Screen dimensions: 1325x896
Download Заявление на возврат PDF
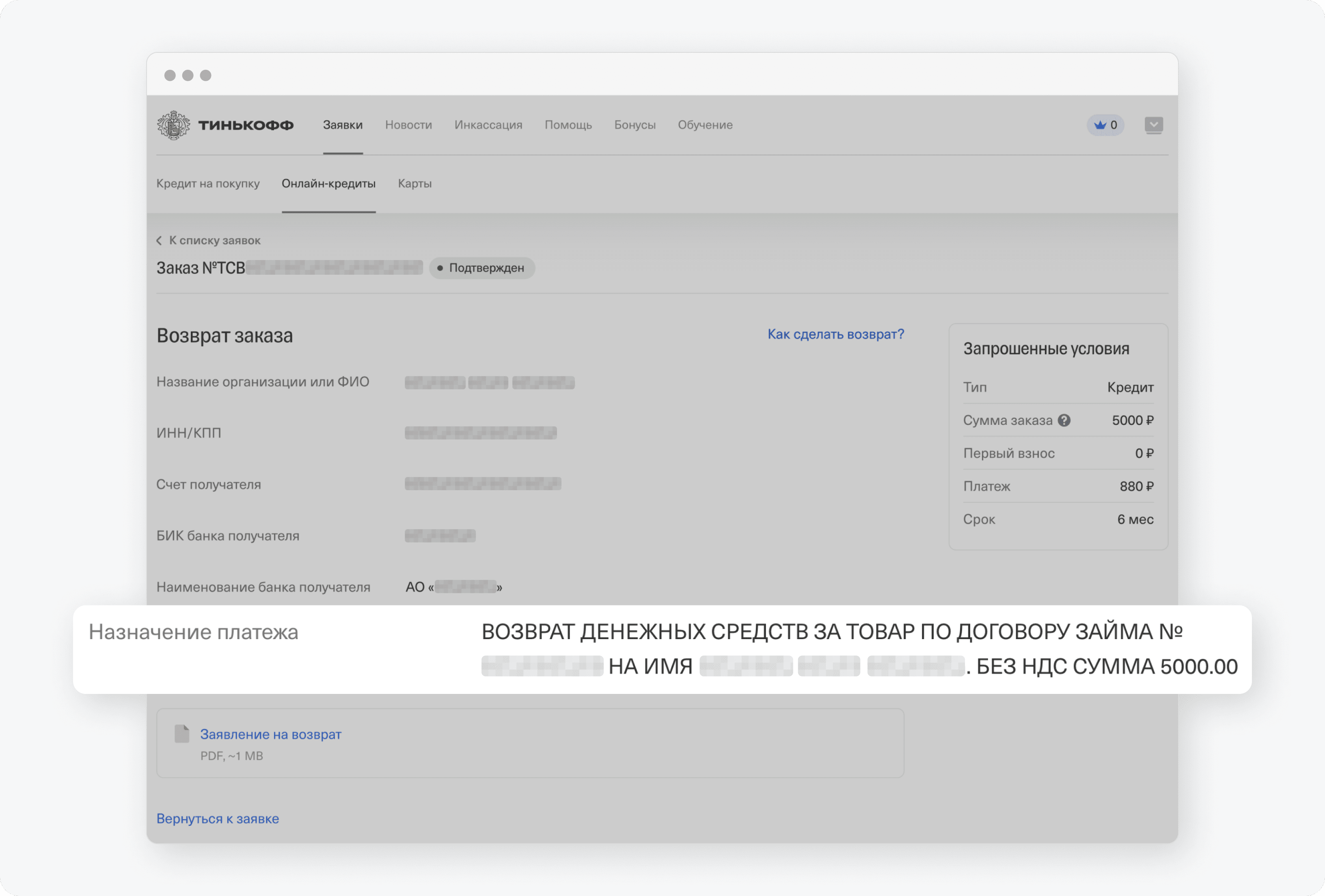click(270, 734)
